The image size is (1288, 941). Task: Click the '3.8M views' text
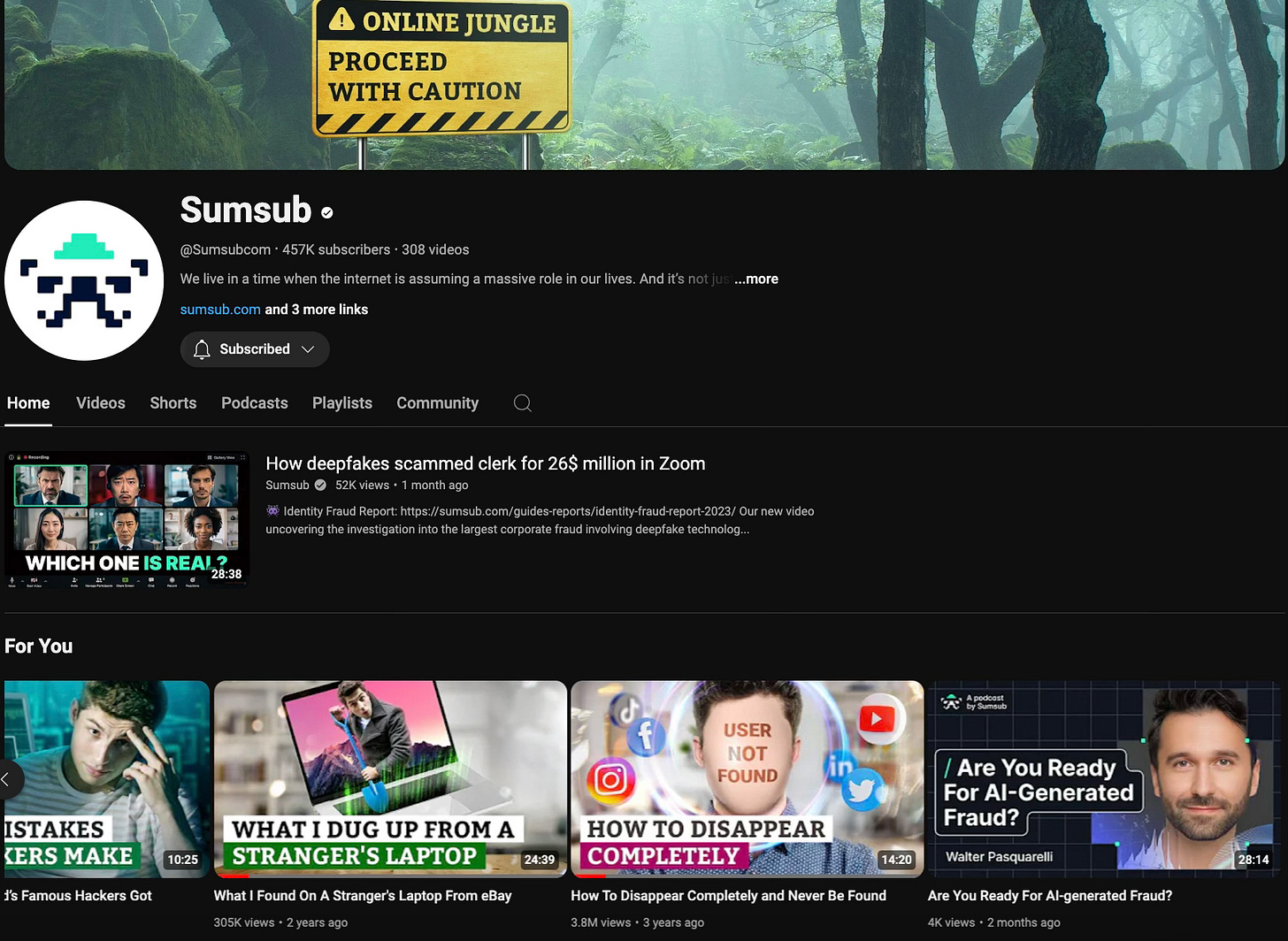[x=602, y=922]
